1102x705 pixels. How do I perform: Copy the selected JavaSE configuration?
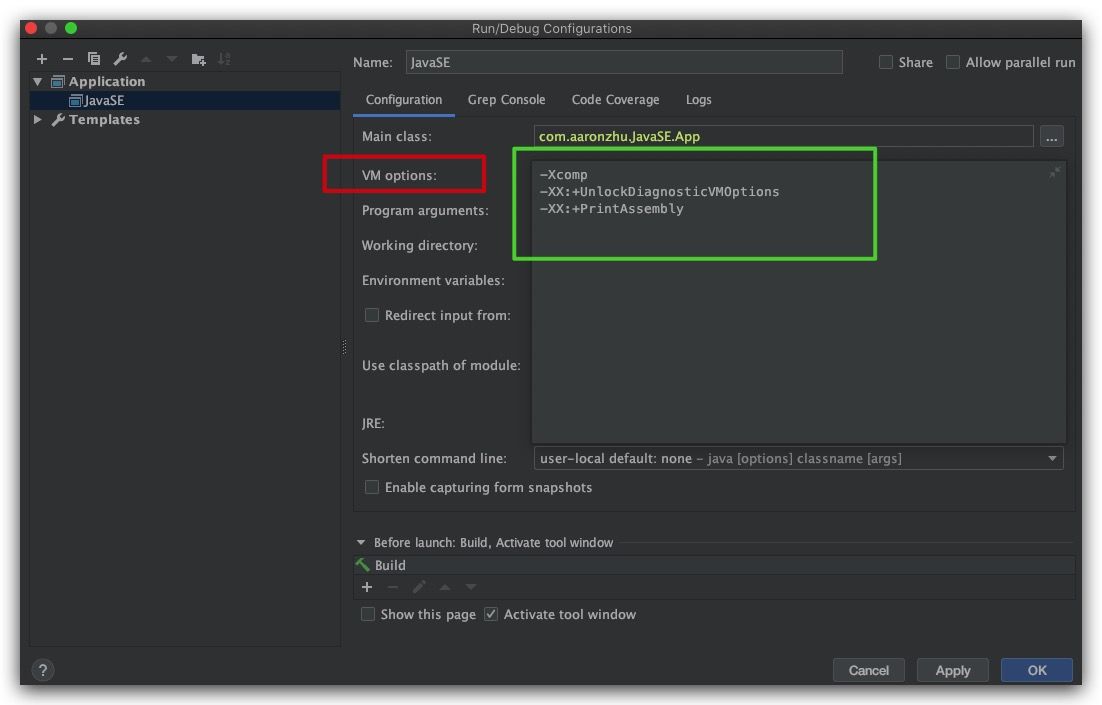click(x=94, y=59)
